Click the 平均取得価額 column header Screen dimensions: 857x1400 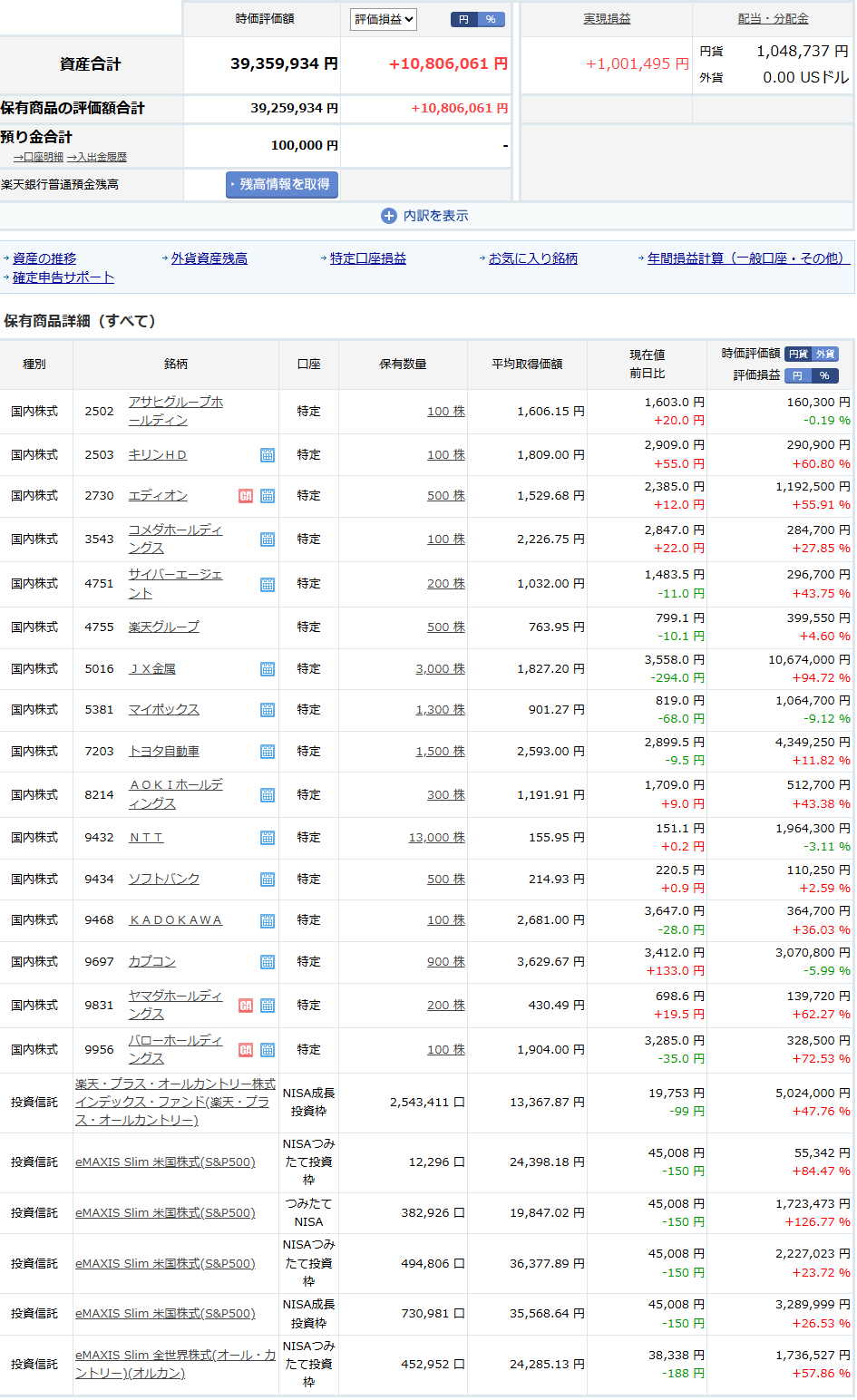point(527,365)
